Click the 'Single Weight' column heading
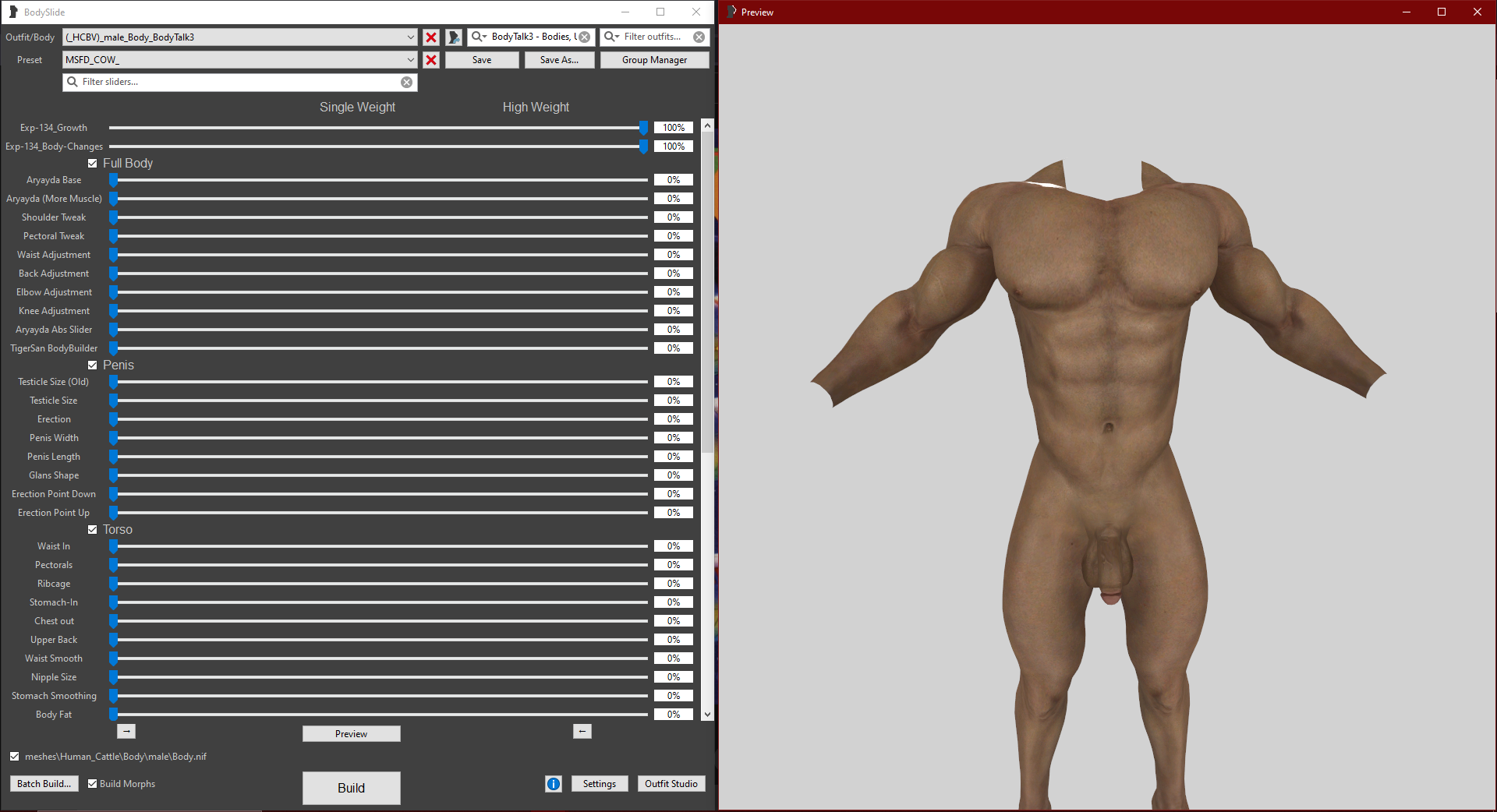 [x=357, y=108]
